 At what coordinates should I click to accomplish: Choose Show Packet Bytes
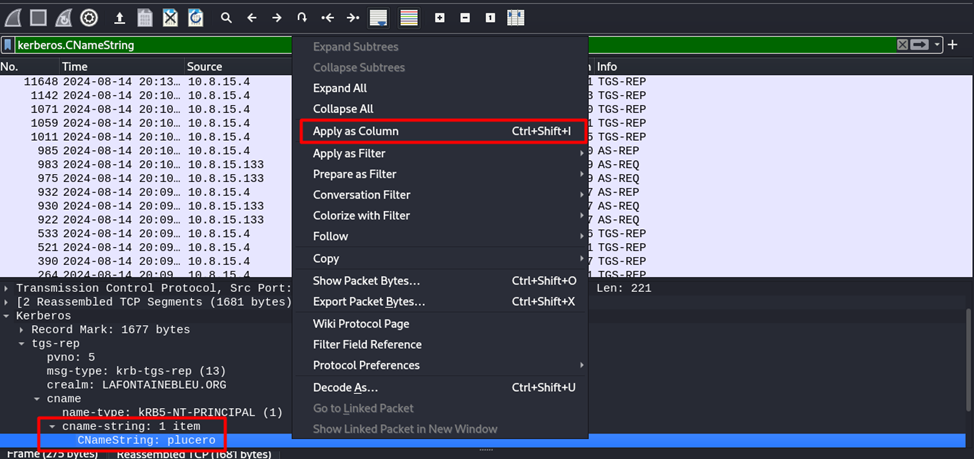[x=440, y=281]
